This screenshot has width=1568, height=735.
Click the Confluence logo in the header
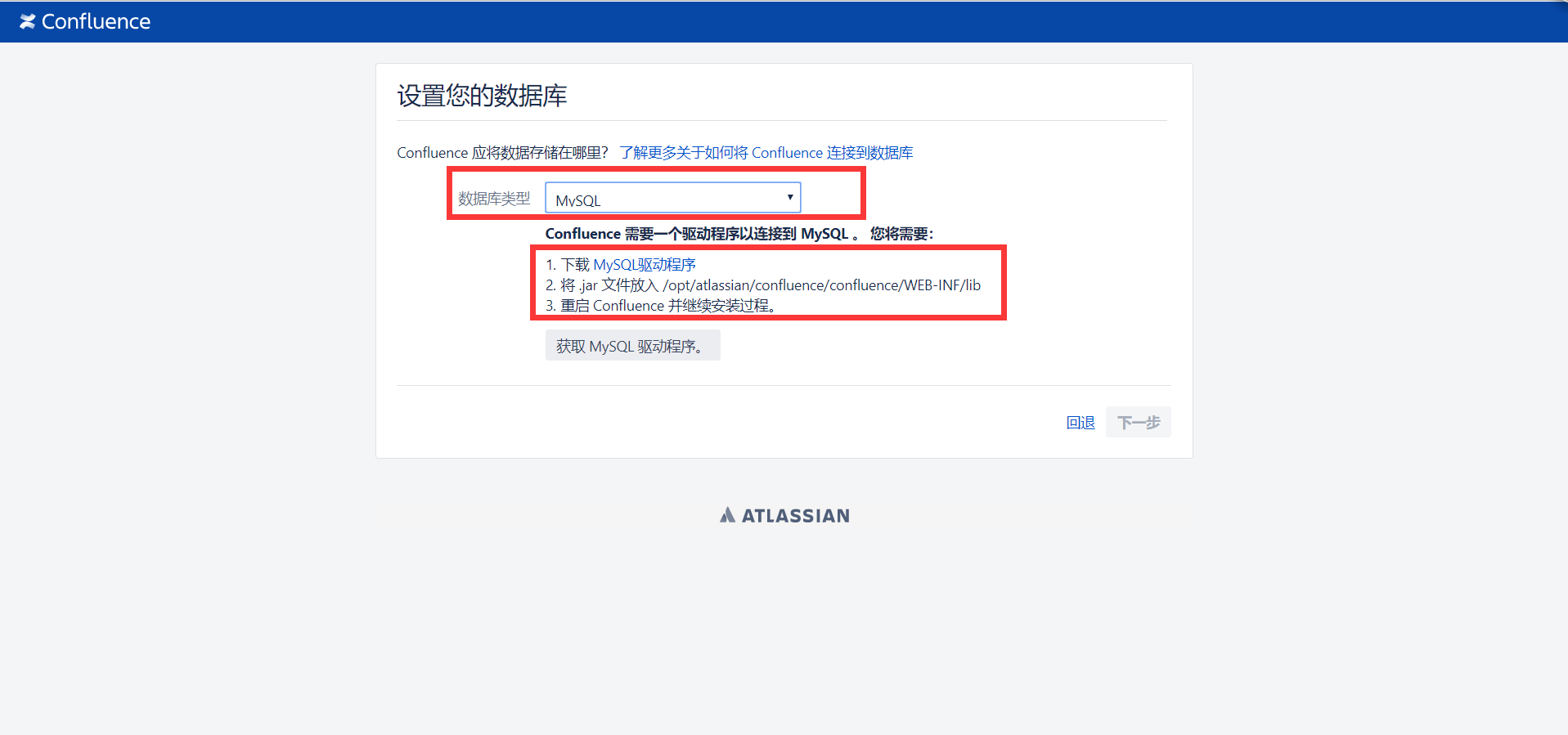pyautogui.click(x=85, y=22)
